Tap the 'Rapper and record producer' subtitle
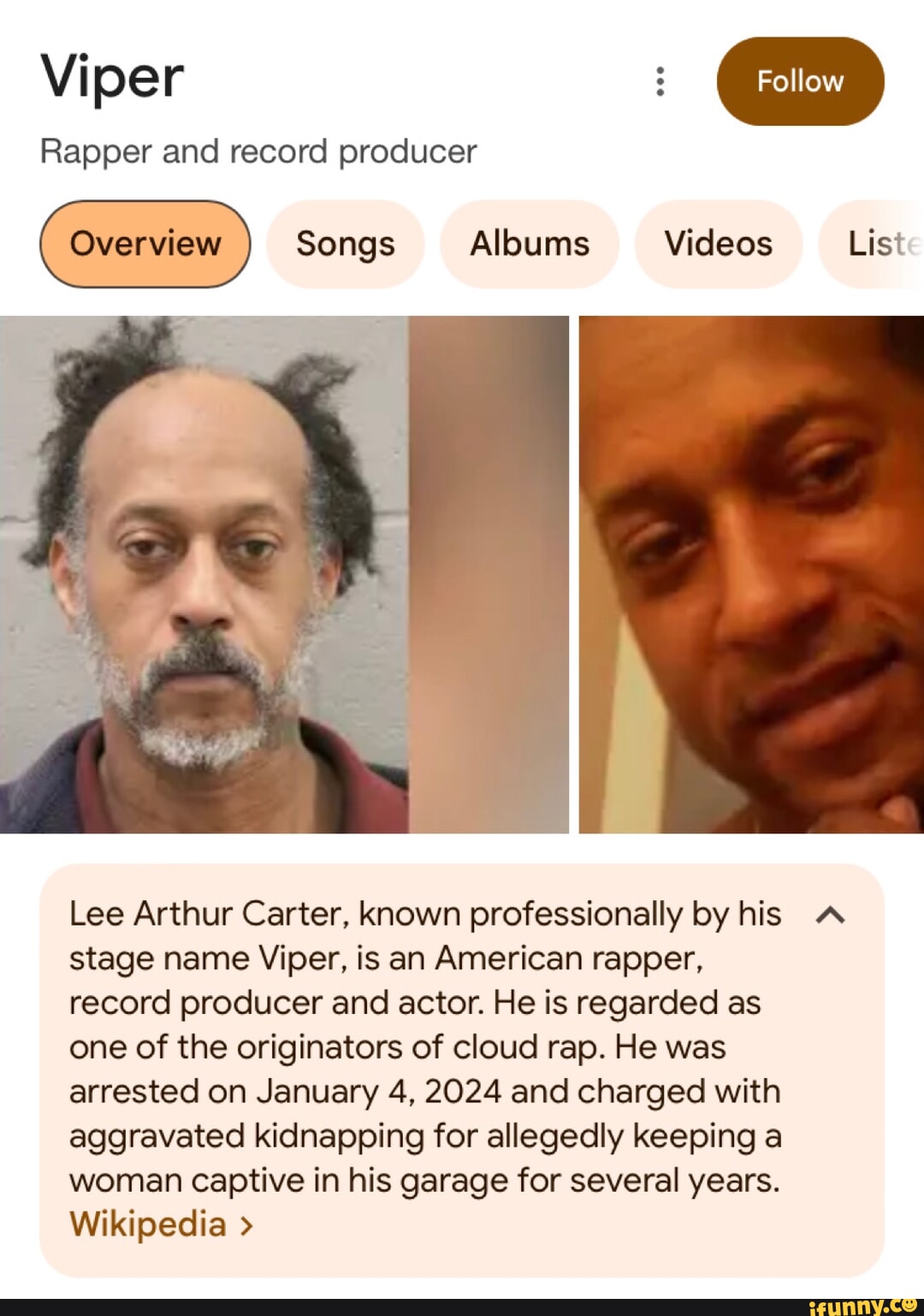 coord(258,151)
